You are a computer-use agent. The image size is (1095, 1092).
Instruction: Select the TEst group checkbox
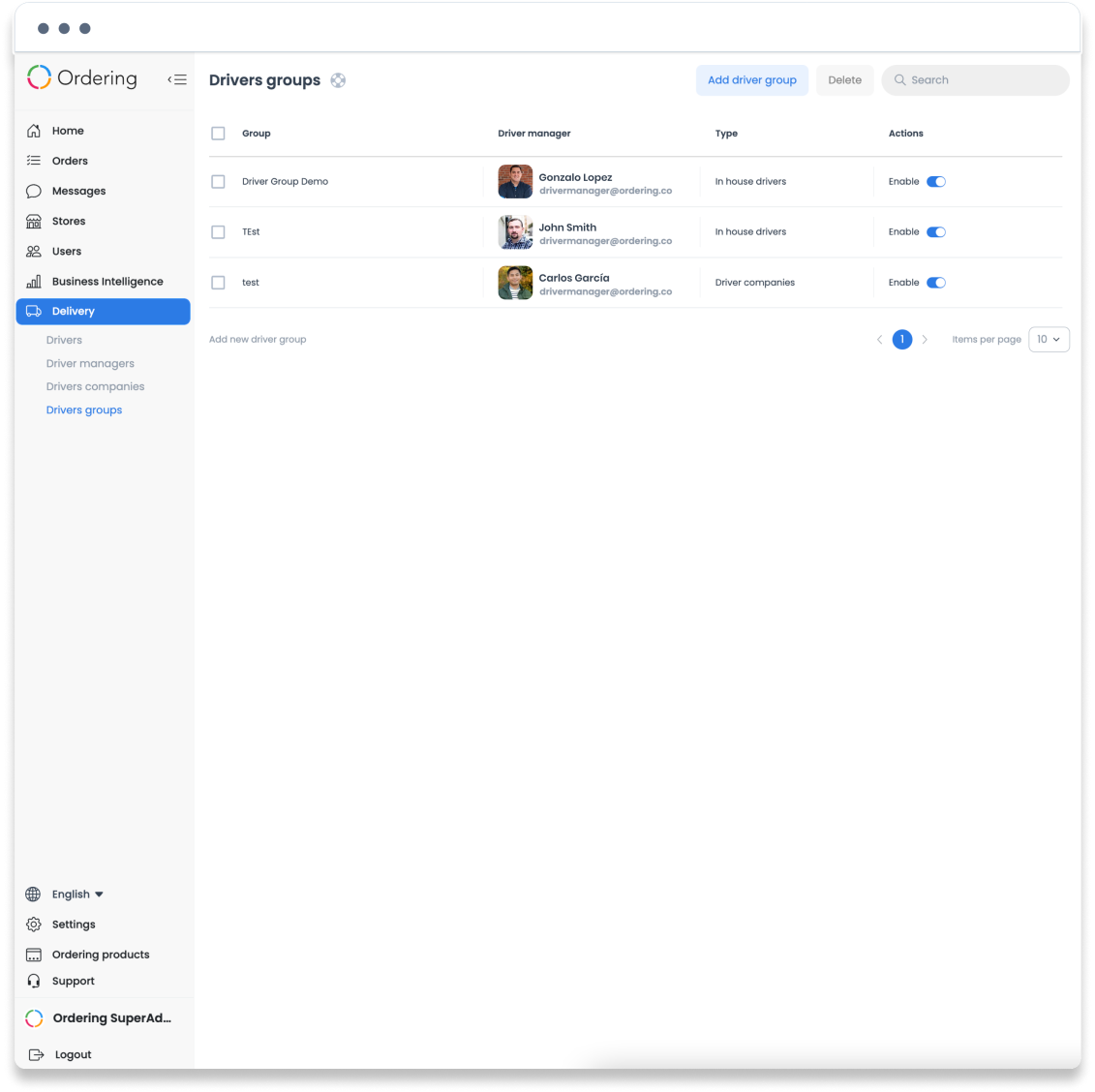218,231
